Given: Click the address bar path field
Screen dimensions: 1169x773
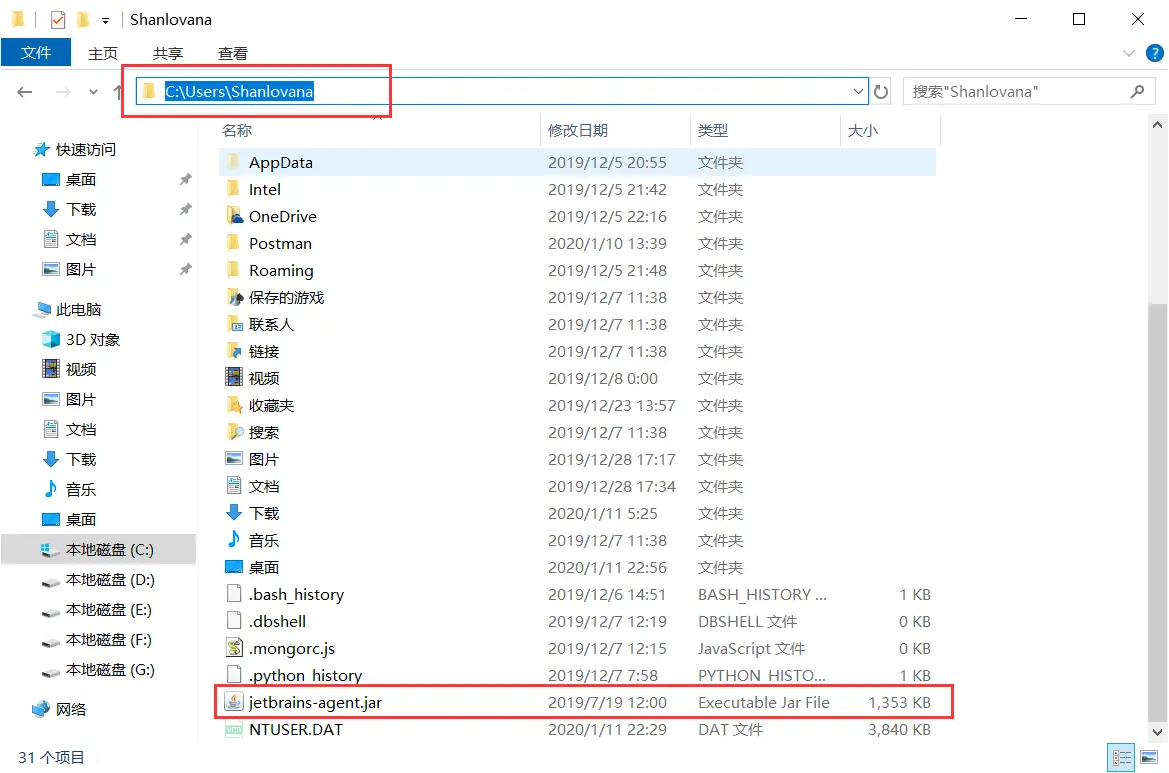Looking at the screenshot, I should point(502,91).
